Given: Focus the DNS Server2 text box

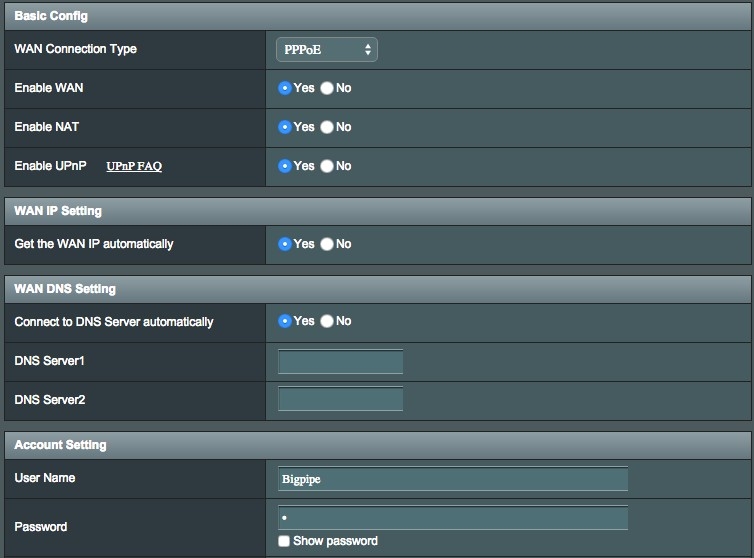Looking at the screenshot, I should (340, 400).
